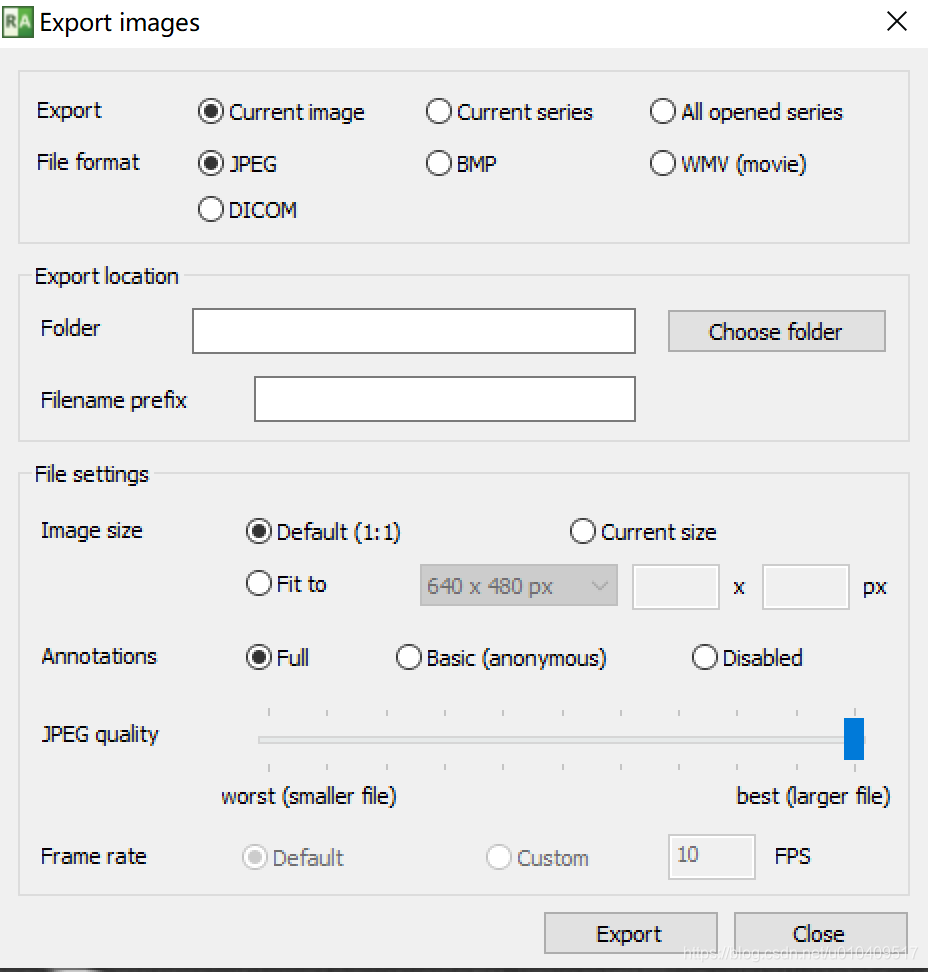Click the Close button

pos(820,934)
